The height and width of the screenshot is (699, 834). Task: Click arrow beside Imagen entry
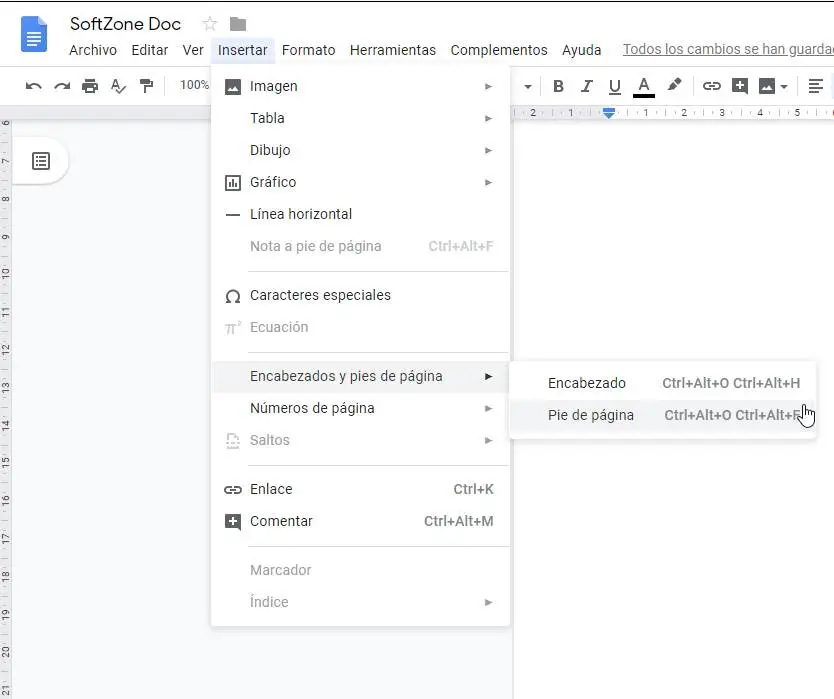click(488, 86)
